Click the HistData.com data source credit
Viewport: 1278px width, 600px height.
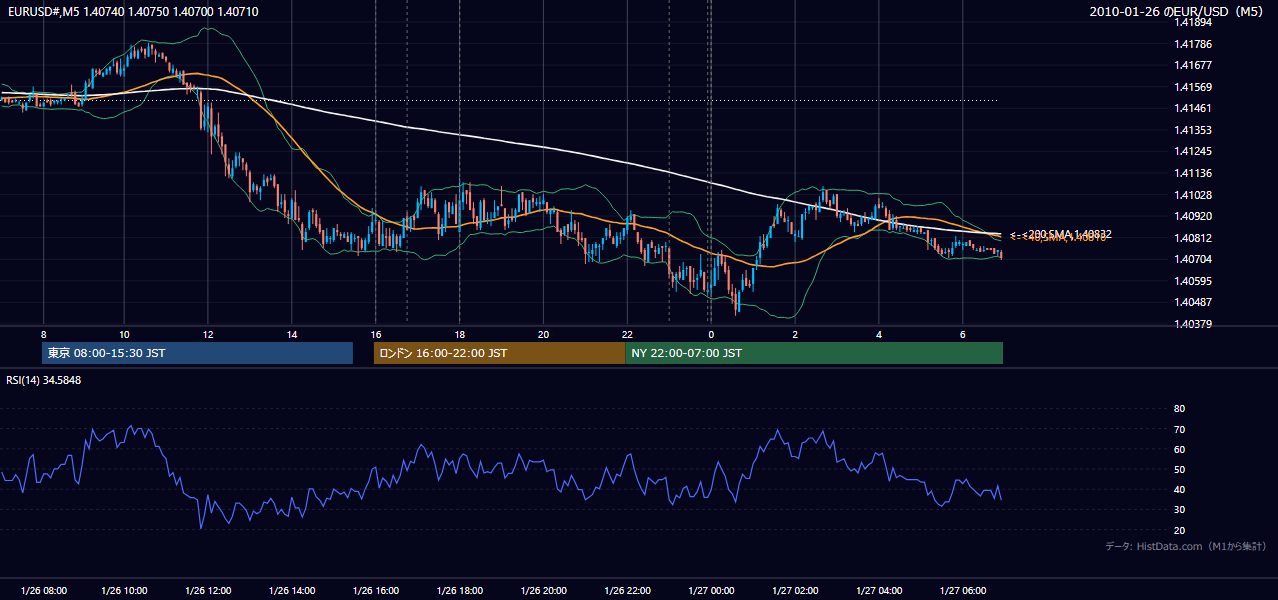(x=1185, y=546)
